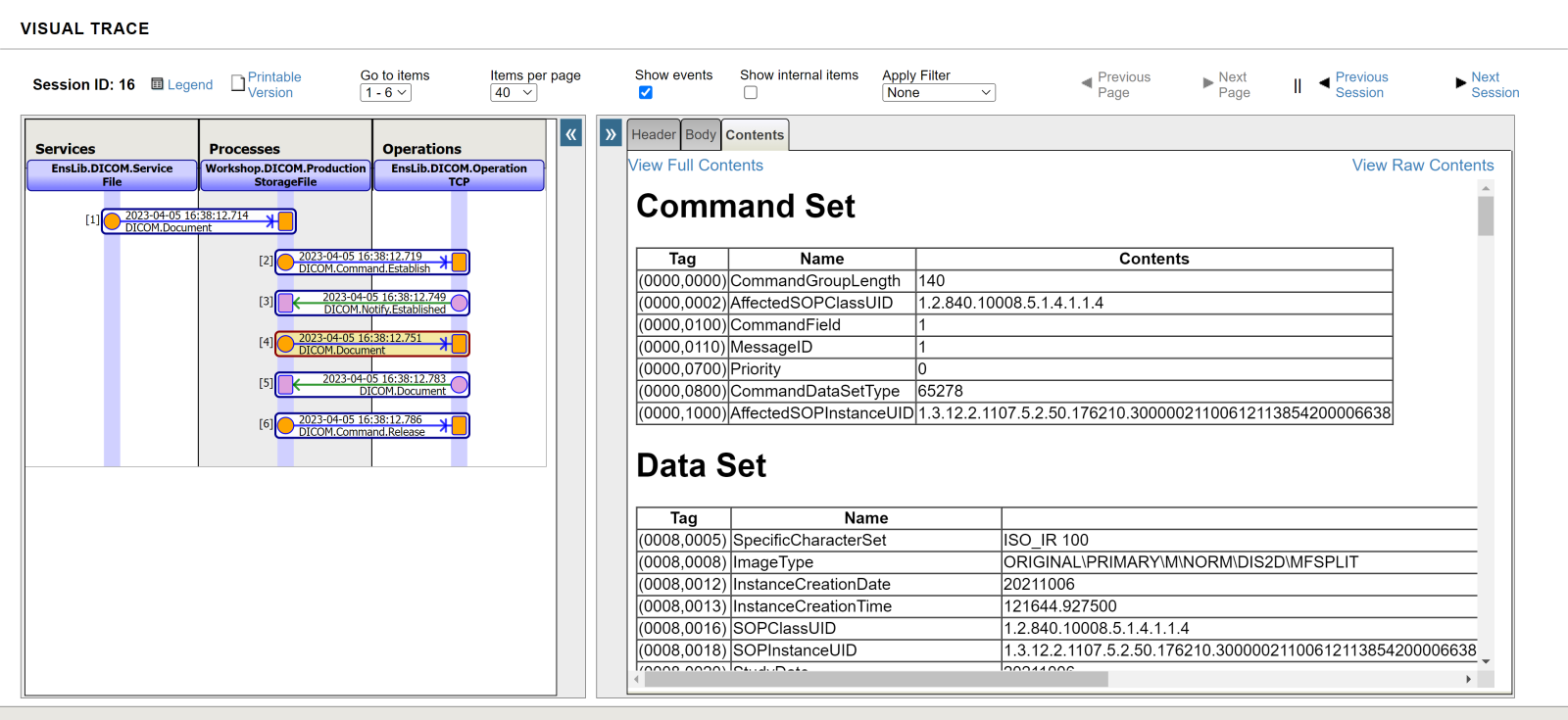Open the Legend icon link
Image resolution: width=1568 pixels, height=720 pixels.
(157, 84)
